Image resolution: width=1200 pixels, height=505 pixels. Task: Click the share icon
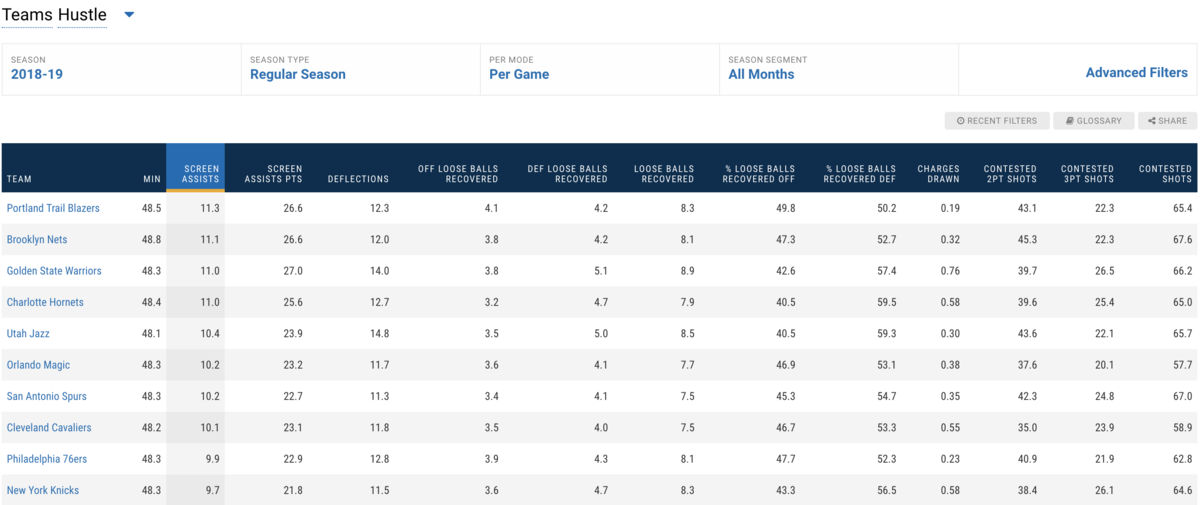1152,121
